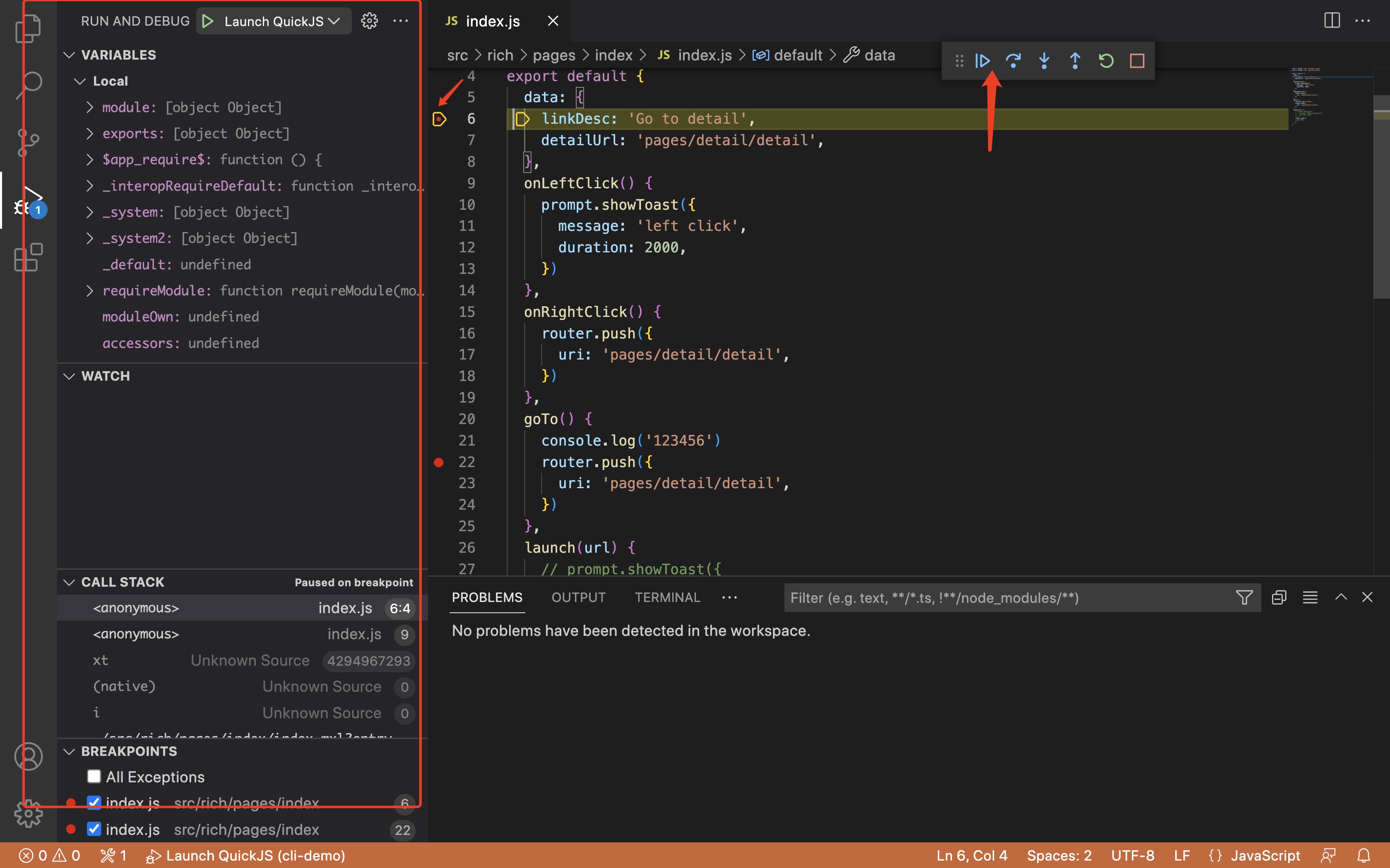Image resolution: width=1390 pixels, height=868 pixels.
Task: Toggle the All Exceptions breakpoint checkbox
Action: [x=94, y=777]
